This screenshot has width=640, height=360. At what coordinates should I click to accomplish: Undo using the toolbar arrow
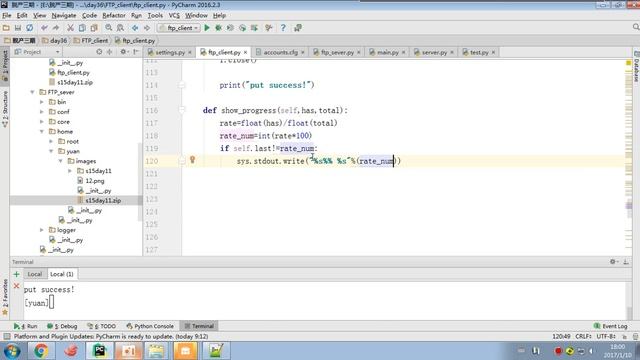44,28
